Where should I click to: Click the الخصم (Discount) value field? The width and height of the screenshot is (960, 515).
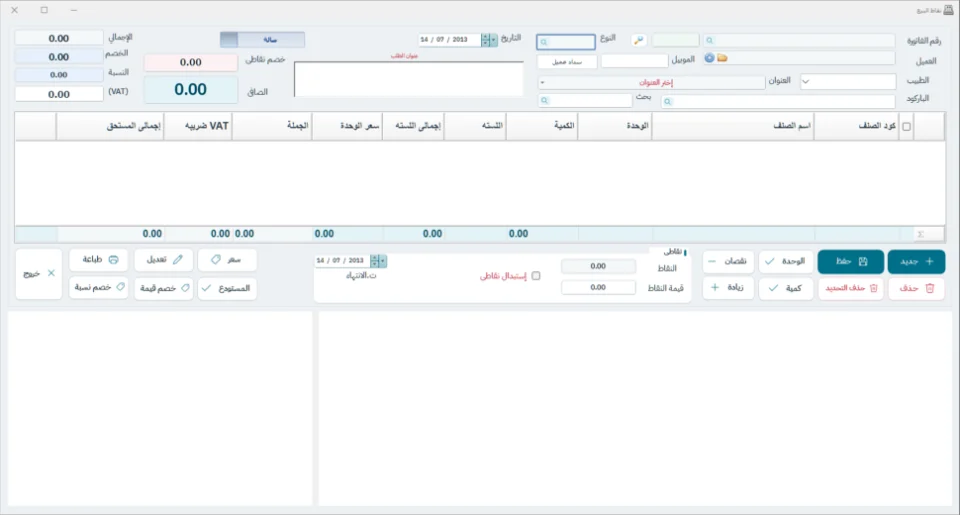[59, 57]
